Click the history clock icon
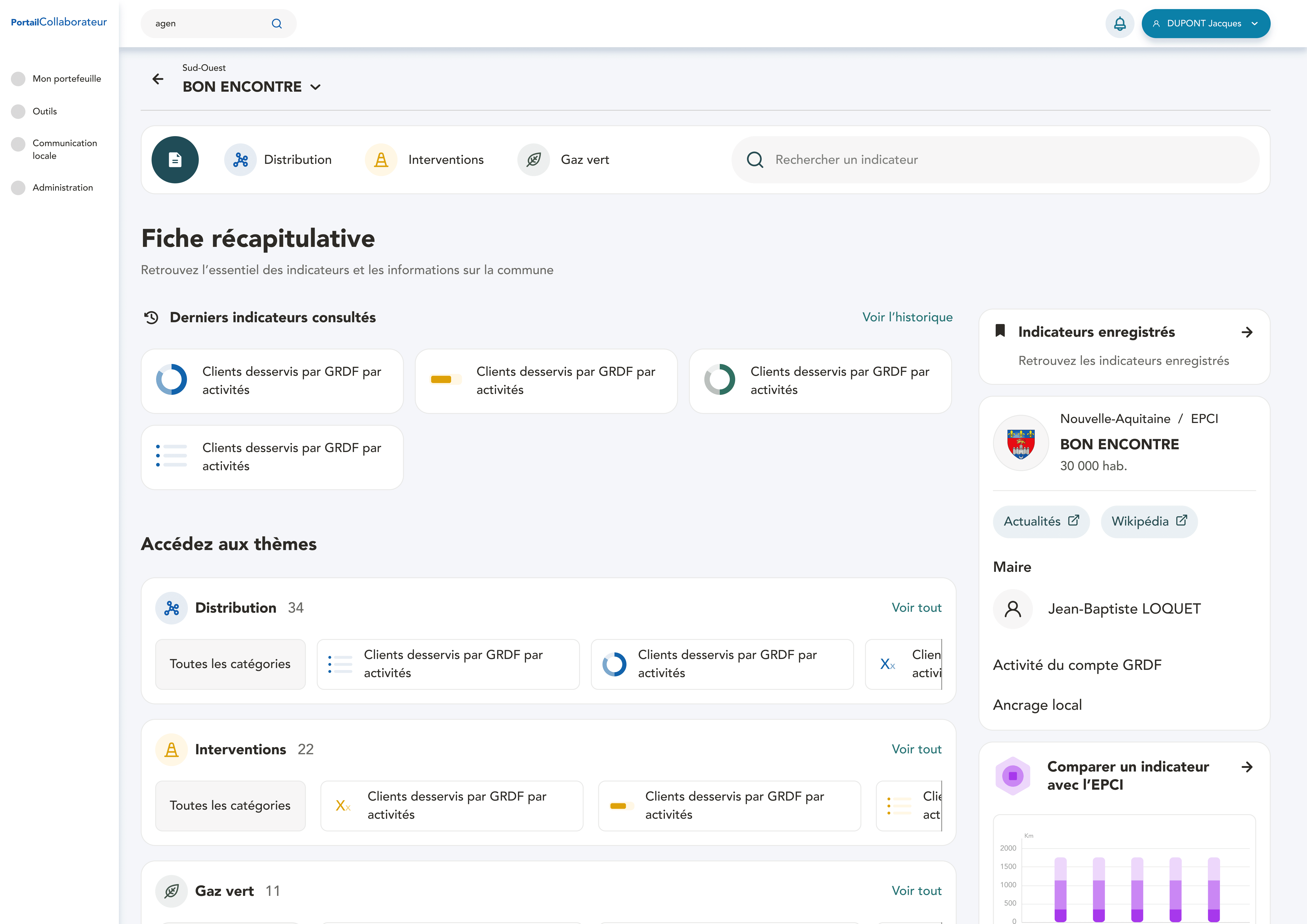 tap(151, 317)
